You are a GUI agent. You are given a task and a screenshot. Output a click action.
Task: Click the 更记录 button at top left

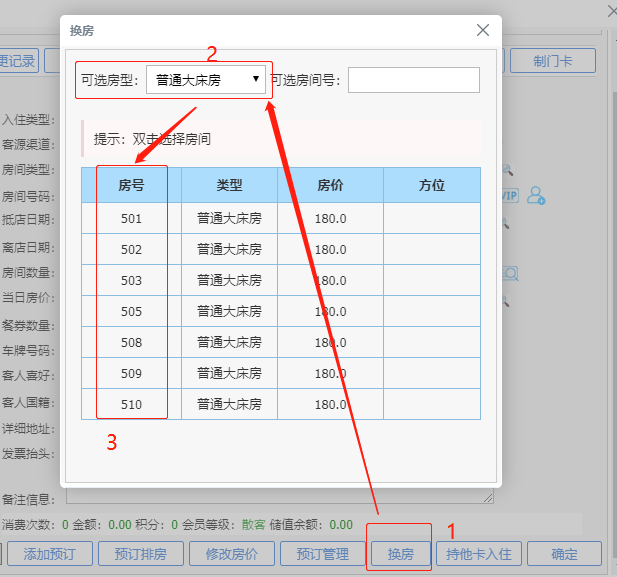pyautogui.click(x=18, y=61)
